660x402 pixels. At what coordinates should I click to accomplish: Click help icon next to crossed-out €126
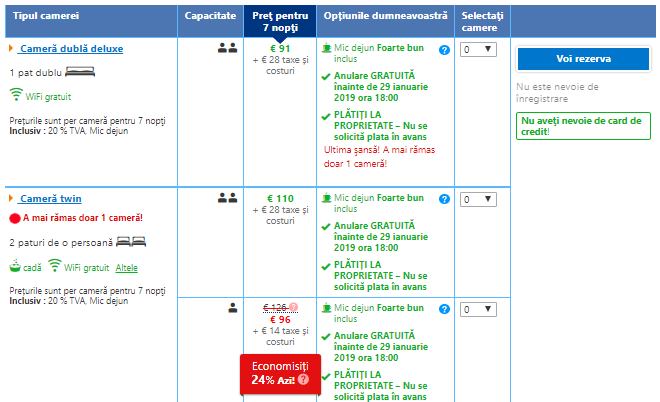pos(295,308)
